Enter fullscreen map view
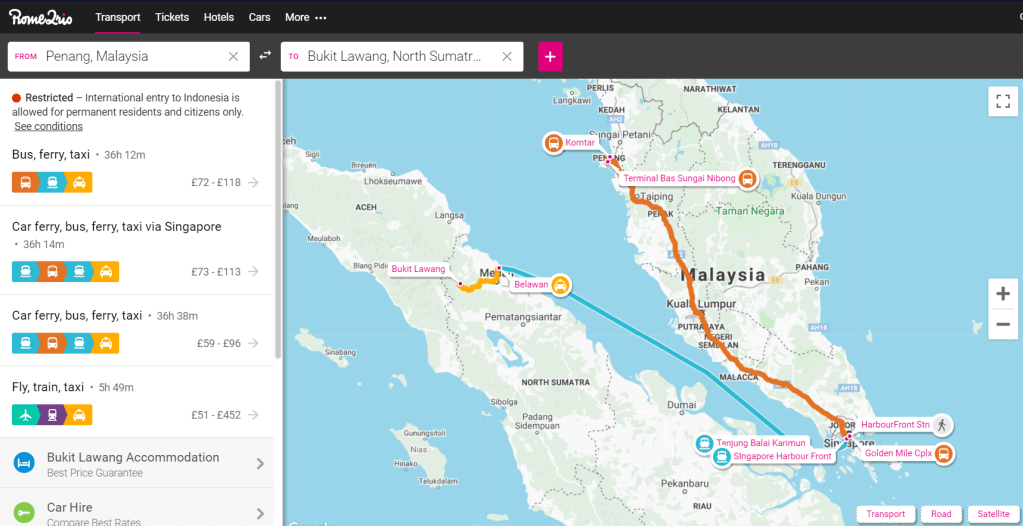The width and height of the screenshot is (1023, 526). click(1003, 101)
